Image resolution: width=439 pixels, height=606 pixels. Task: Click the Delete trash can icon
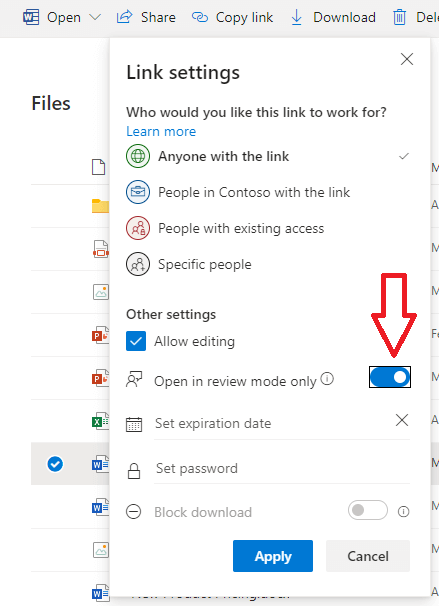pyautogui.click(x=400, y=18)
